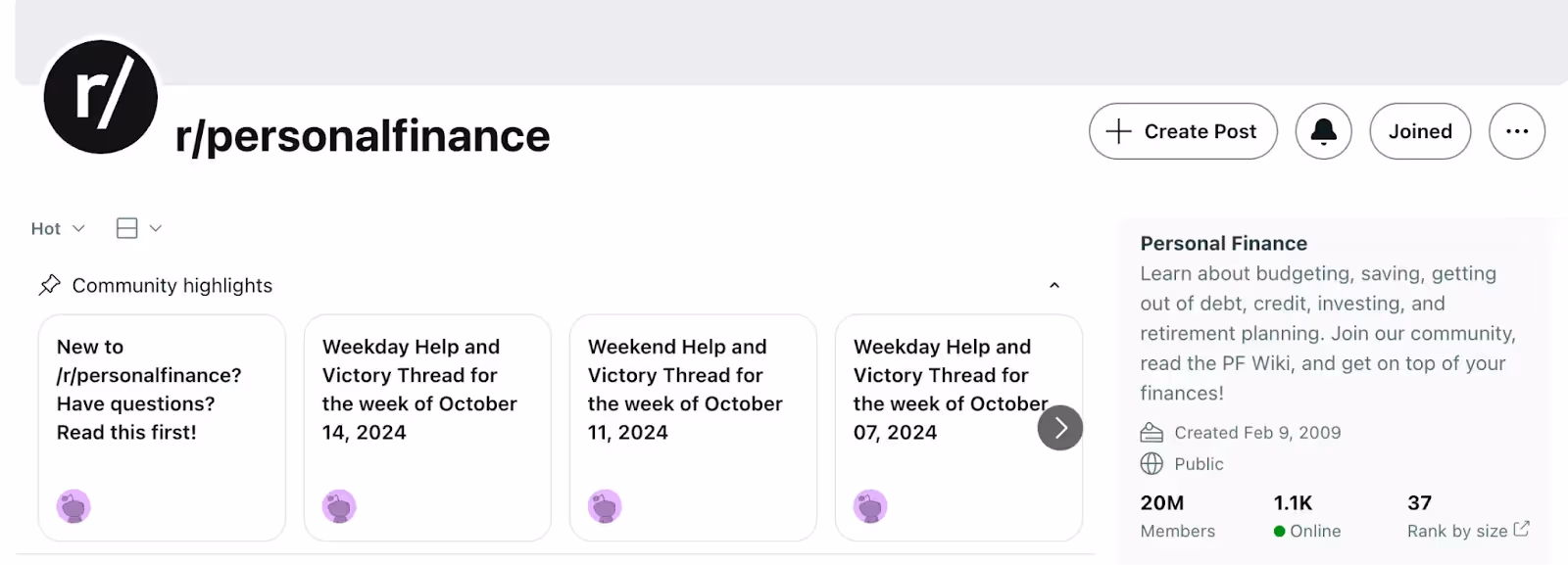
Task: Click avatar on October 07 thread card
Action: pyautogui.click(x=870, y=506)
